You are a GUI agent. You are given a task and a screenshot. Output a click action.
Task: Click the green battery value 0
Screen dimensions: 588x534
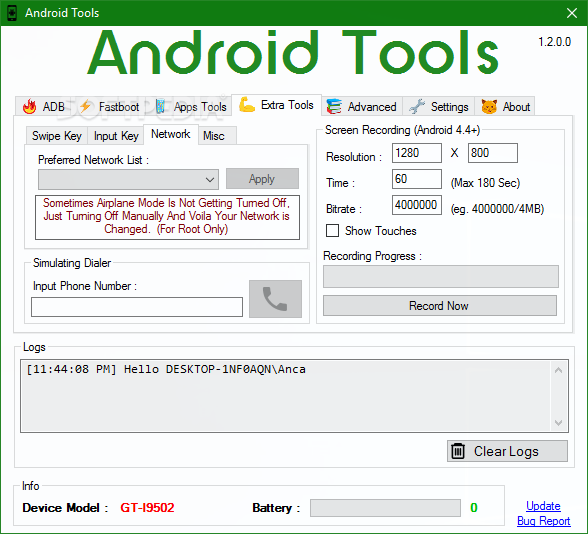(474, 508)
